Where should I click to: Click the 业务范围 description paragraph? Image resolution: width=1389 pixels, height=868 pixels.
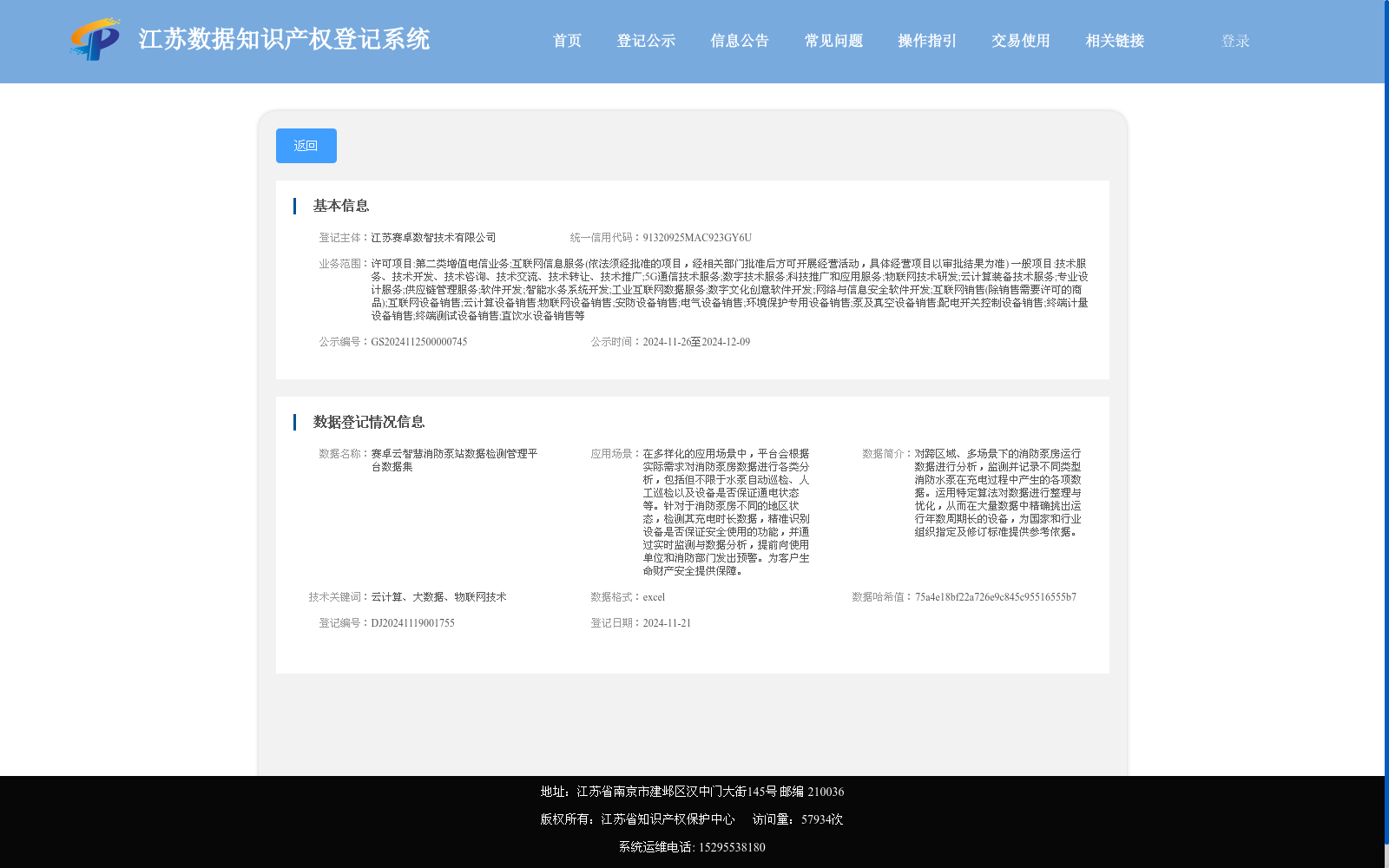coord(729,290)
